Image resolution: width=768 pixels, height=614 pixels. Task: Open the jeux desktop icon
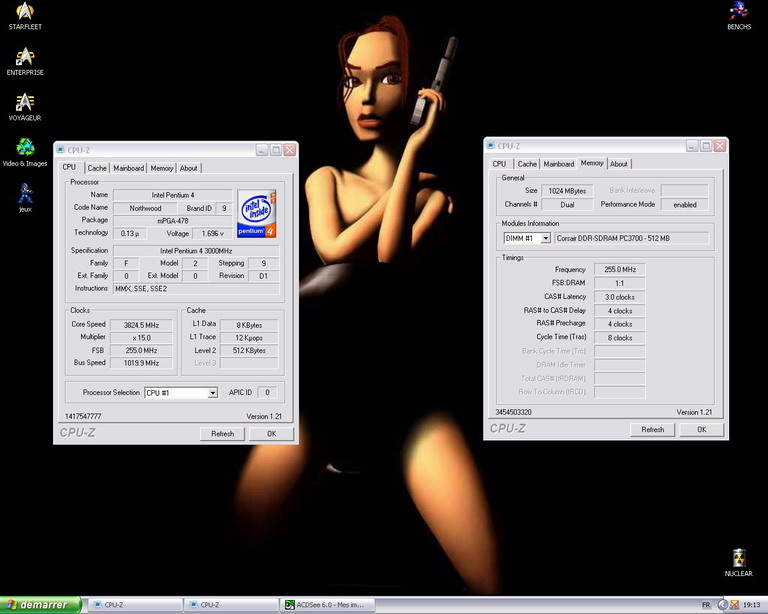25,198
